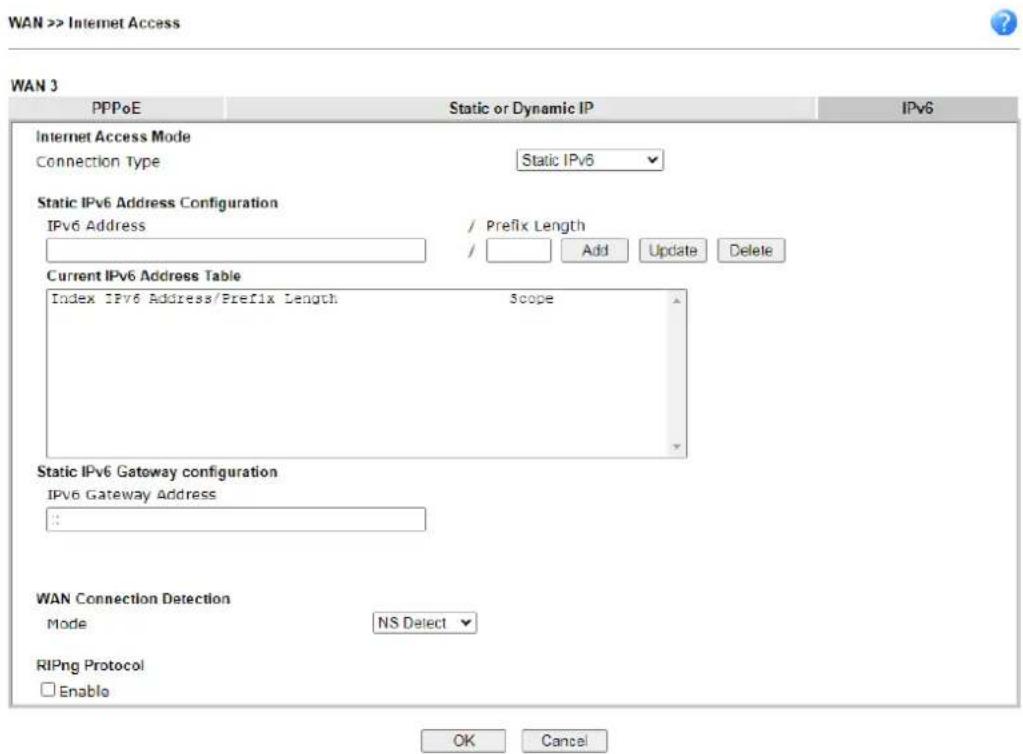Click the Prefix Length input box
The height and width of the screenshot is (754, 1023).
coord(518,250)
